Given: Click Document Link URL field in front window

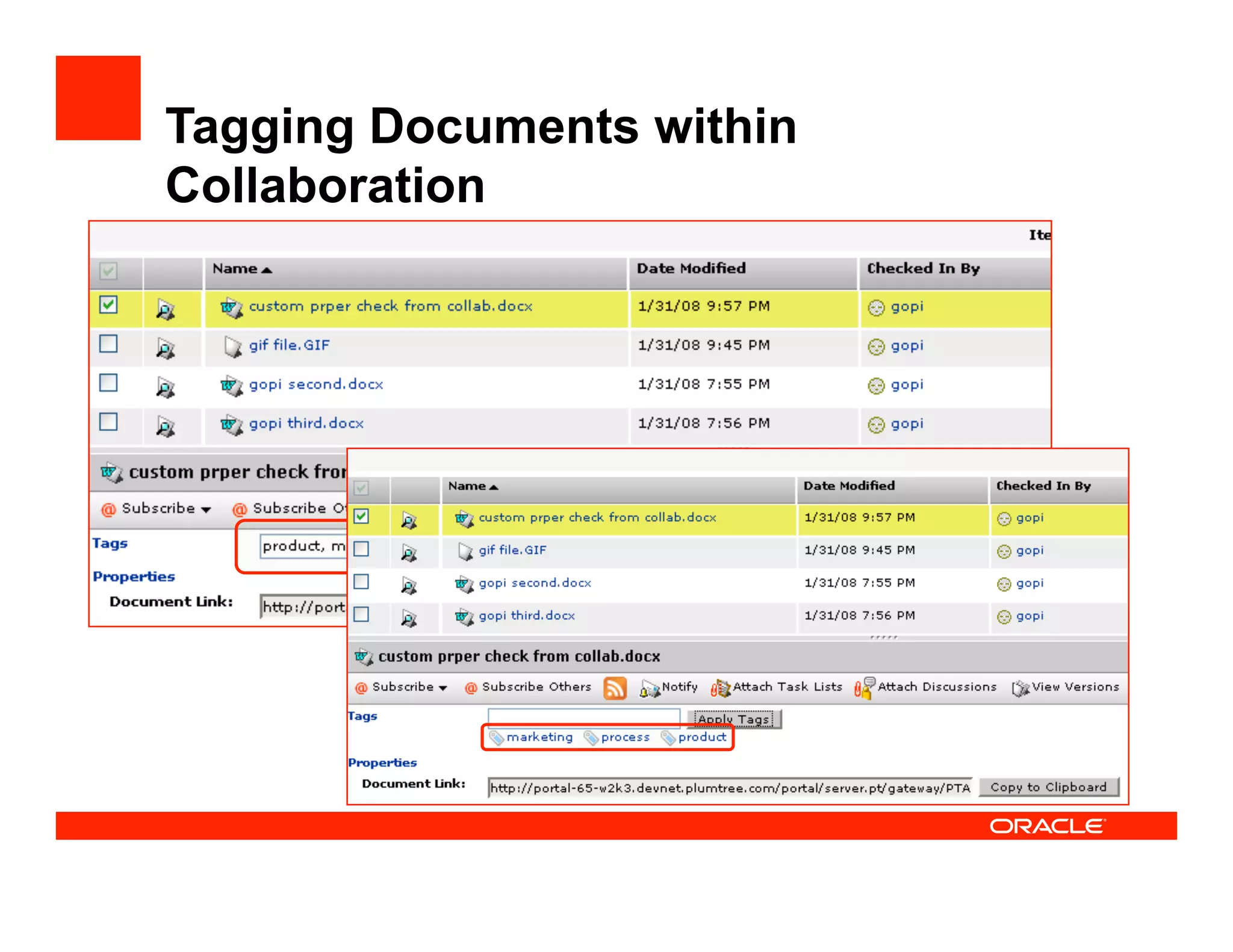Looking at the screenshot, I should [x=730, y=788].
